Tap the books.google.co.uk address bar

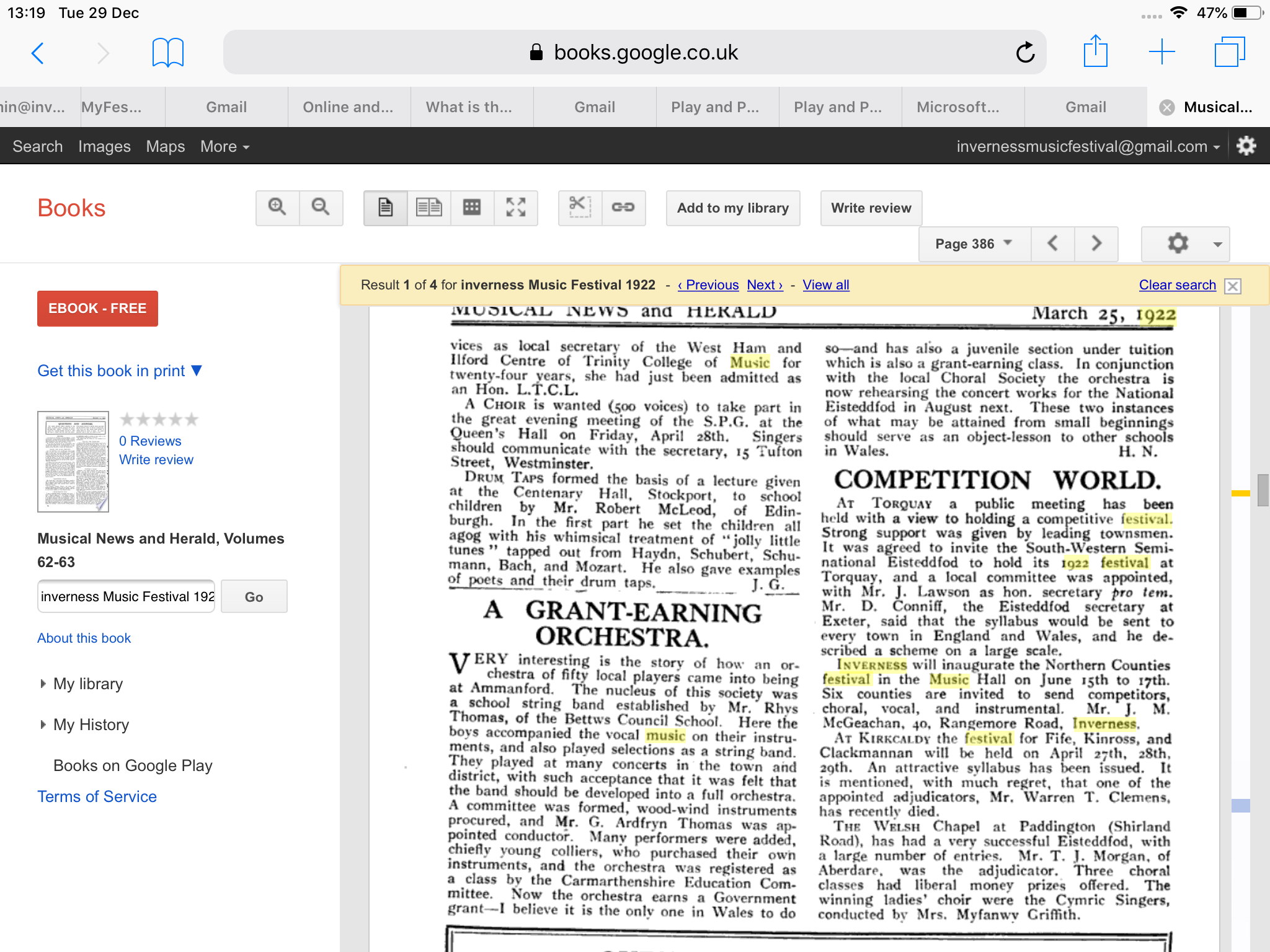pyautogui.click(x=635, y=53)
